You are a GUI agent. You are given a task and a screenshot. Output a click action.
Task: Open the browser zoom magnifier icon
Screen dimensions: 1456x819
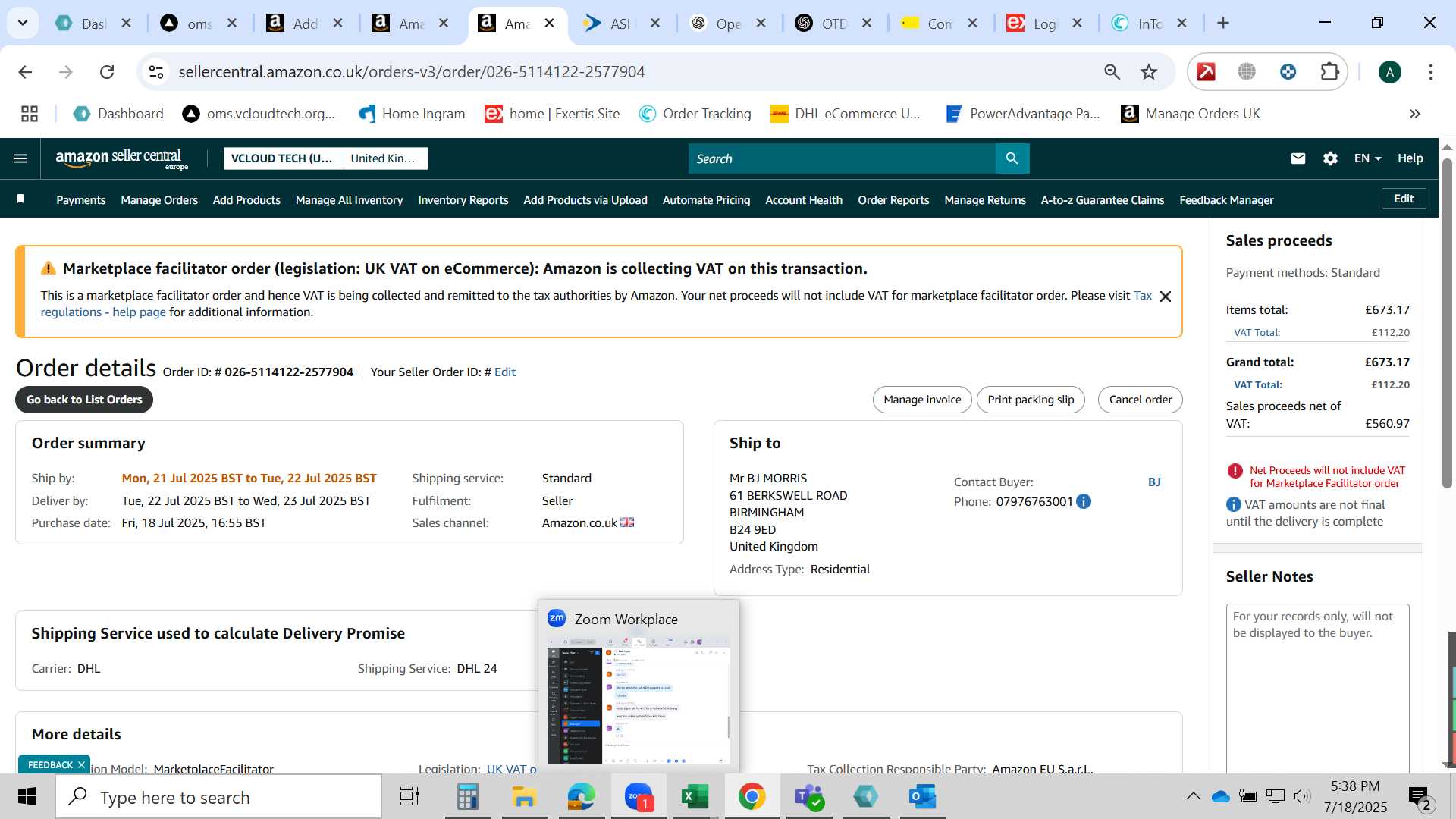1112,72
